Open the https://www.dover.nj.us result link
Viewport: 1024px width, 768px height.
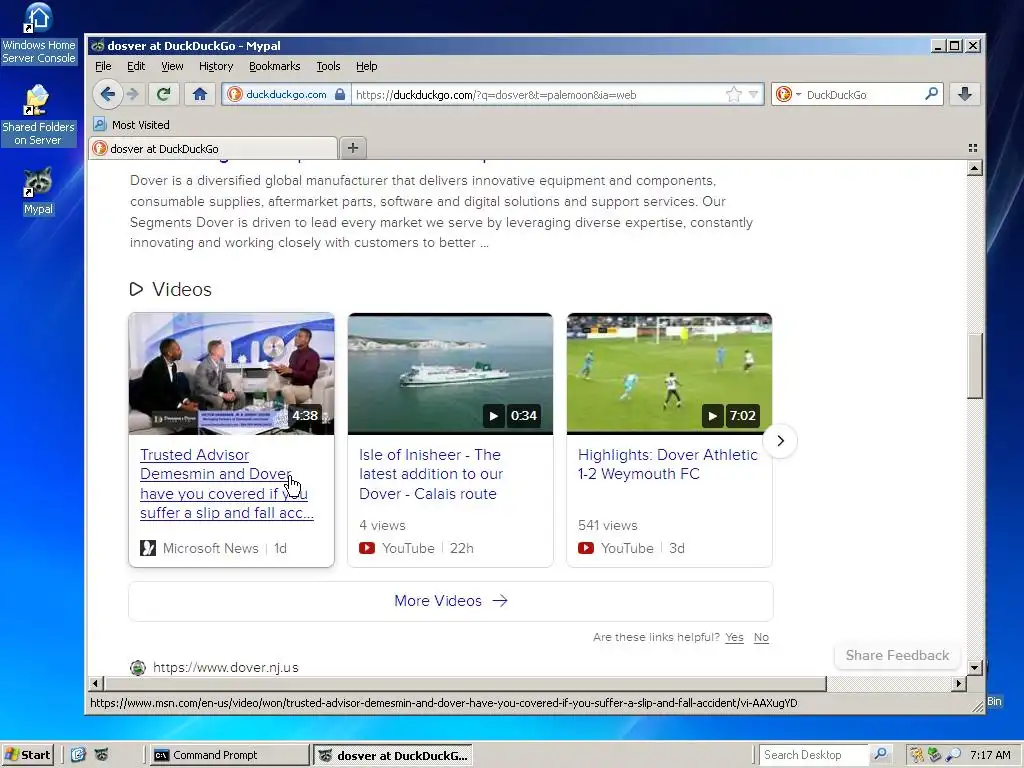(x=225, y=667)
